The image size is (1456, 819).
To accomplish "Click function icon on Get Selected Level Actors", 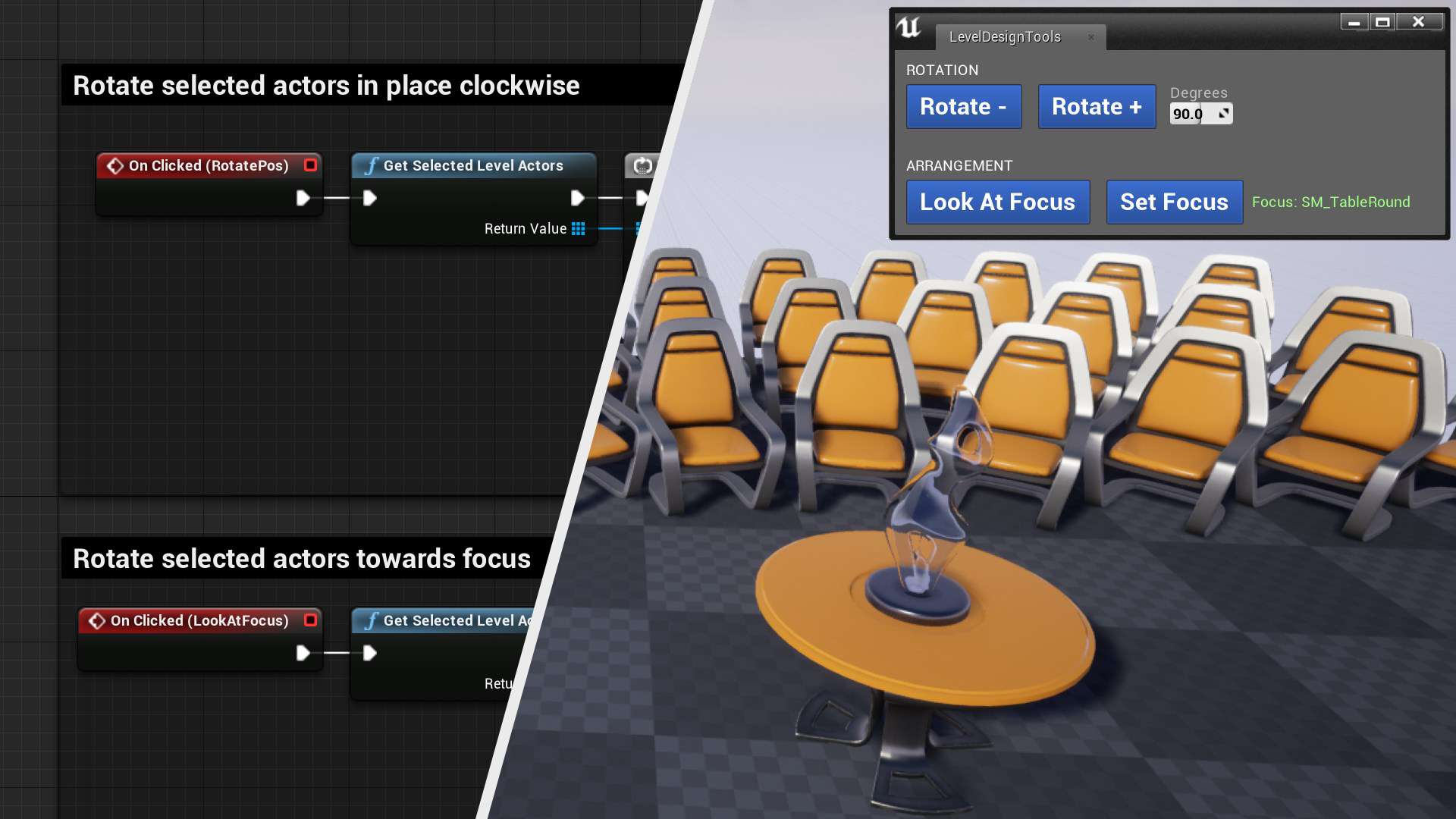I will 372,165.
